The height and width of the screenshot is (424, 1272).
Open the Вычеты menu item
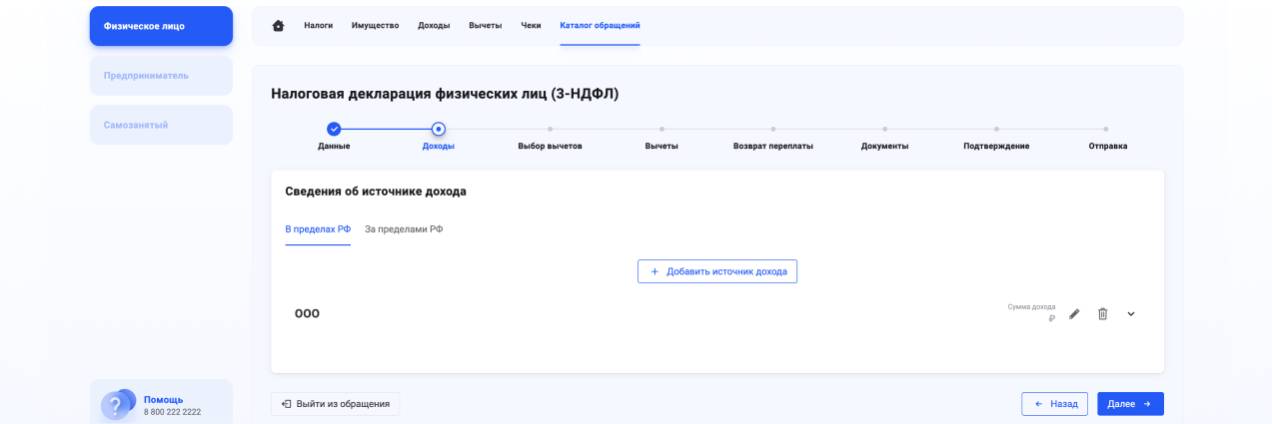point(485,25)
